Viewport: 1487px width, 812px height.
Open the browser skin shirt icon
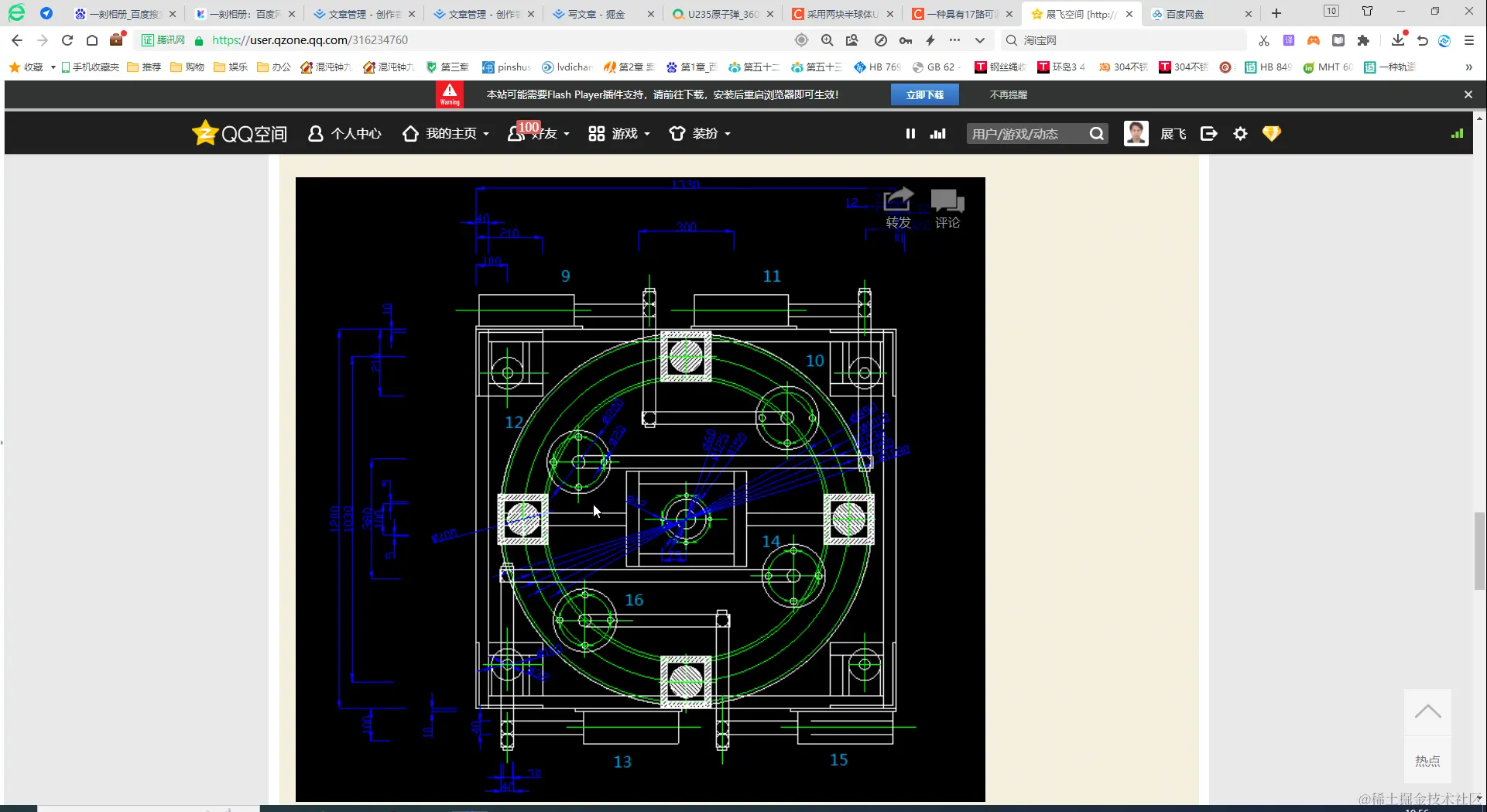point(1367,11)
